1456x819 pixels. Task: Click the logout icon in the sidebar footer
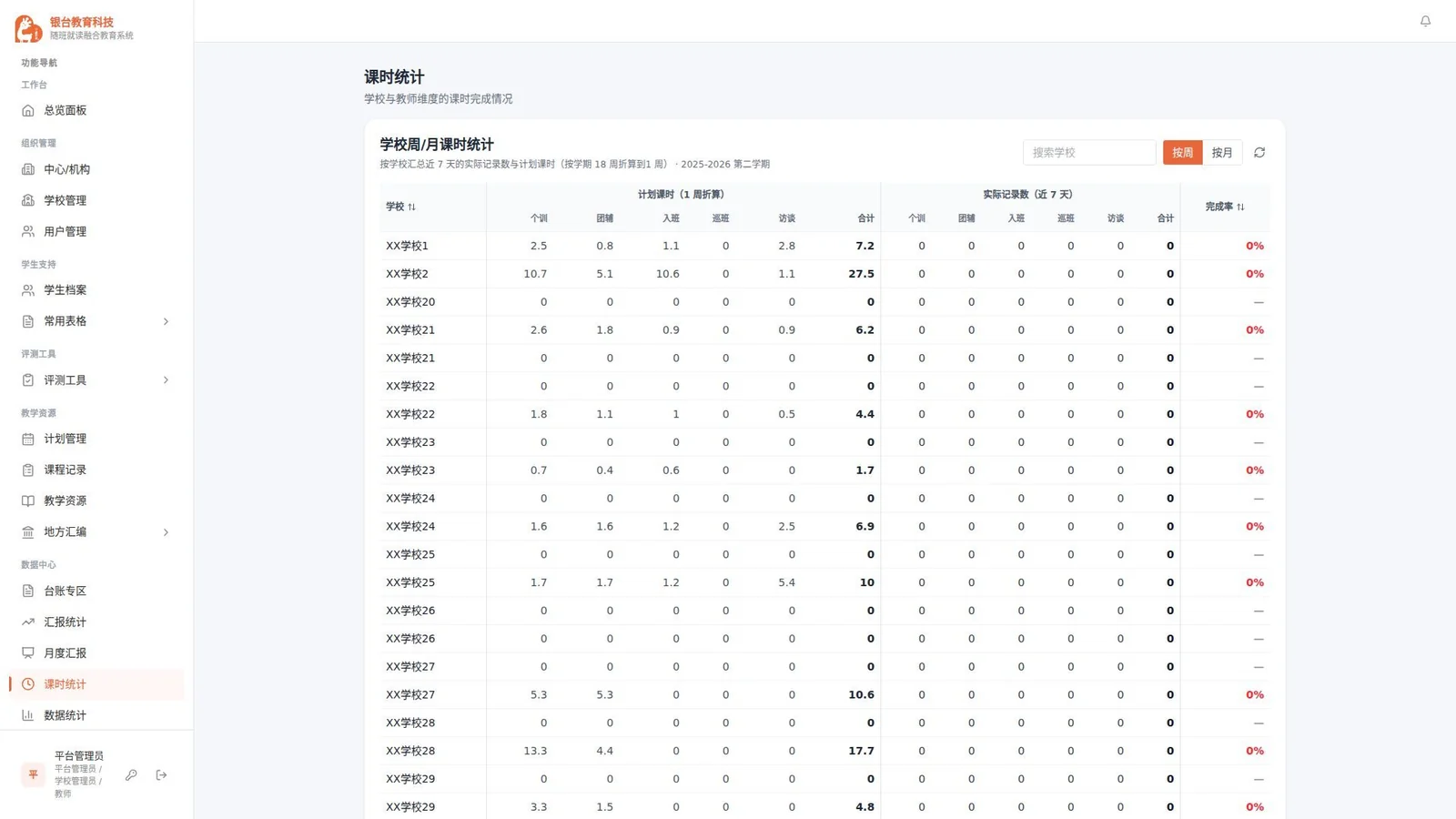[161, 775]
